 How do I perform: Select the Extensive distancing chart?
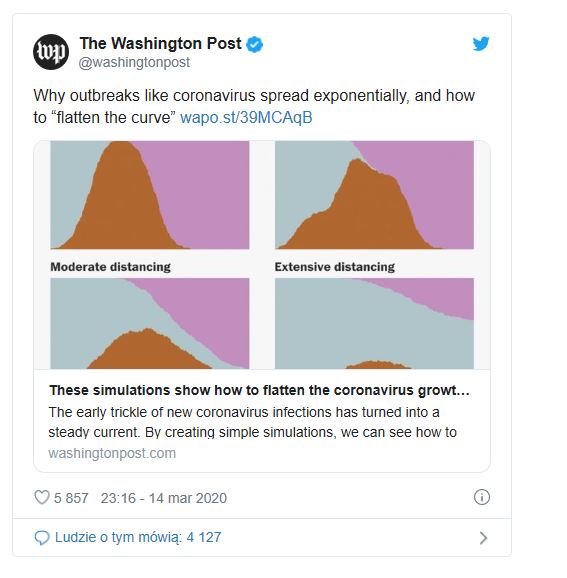[x=374, y=323]
